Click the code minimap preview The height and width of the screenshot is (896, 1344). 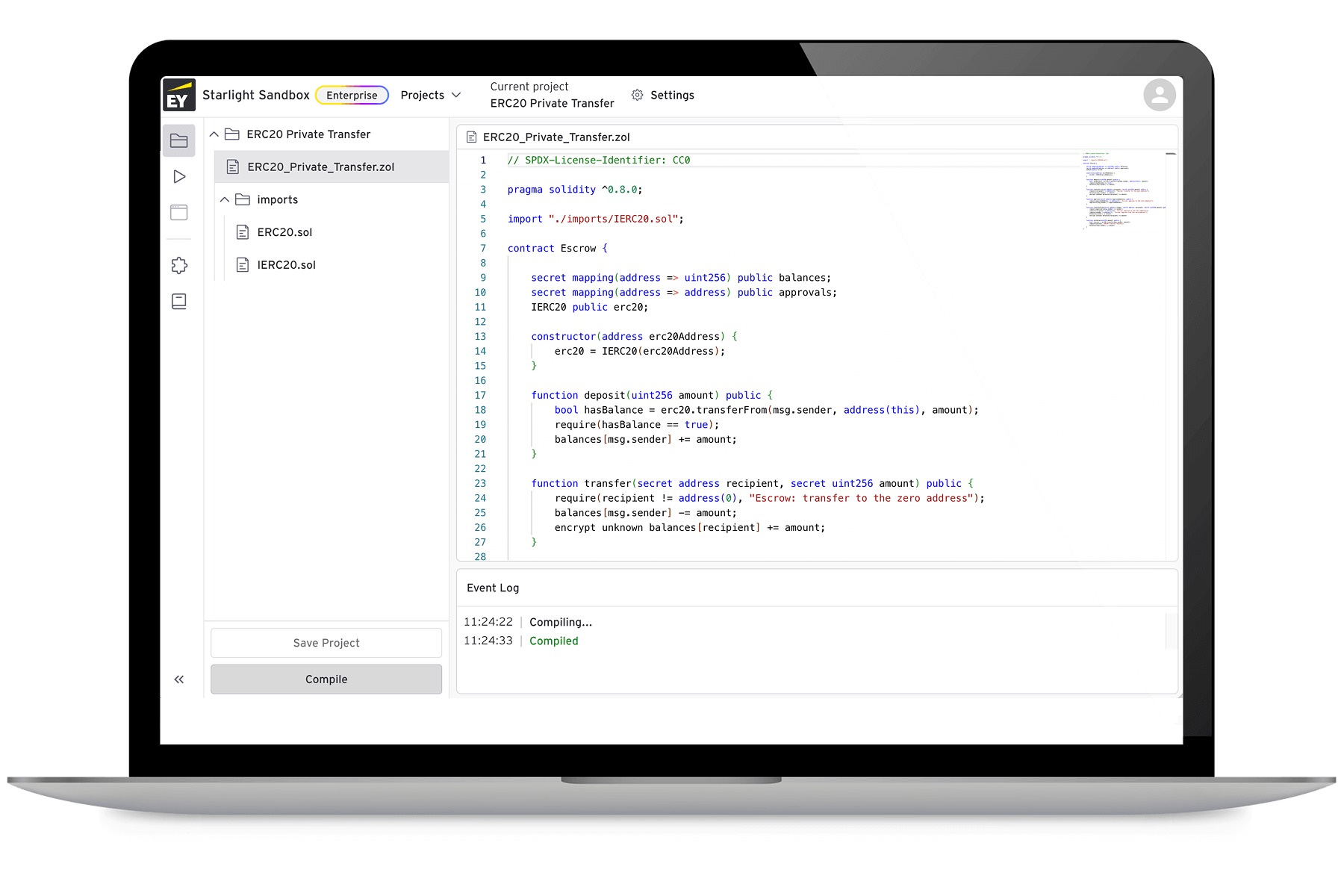[x=1123, y=190]
